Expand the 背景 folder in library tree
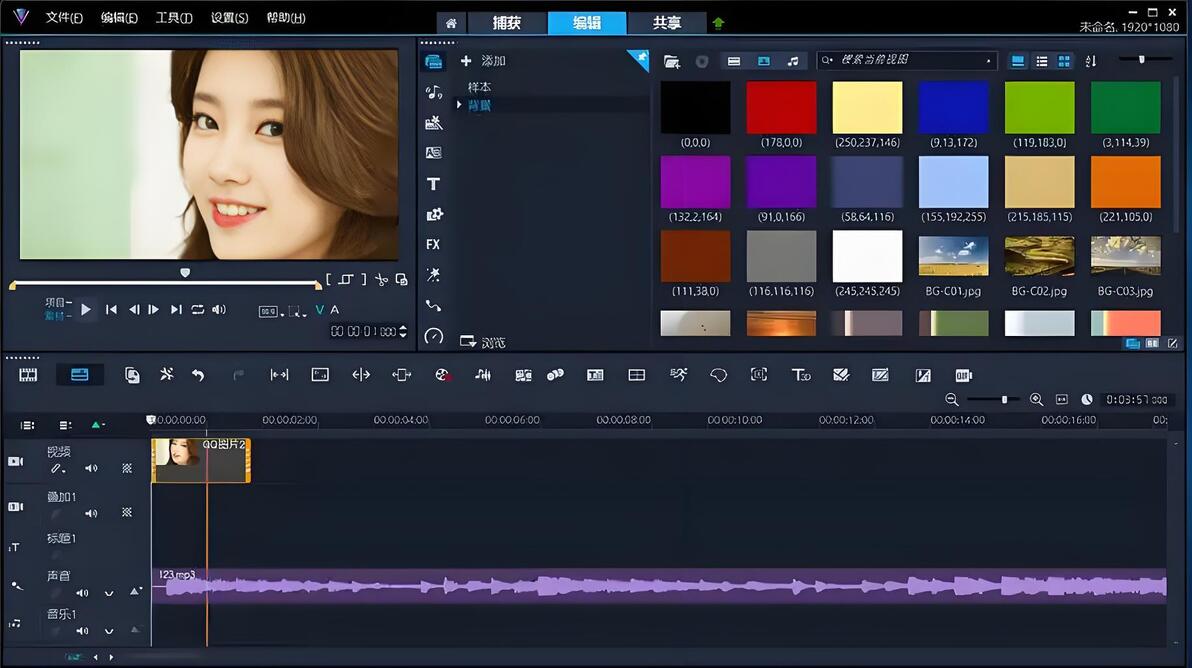 click(459, 105)
